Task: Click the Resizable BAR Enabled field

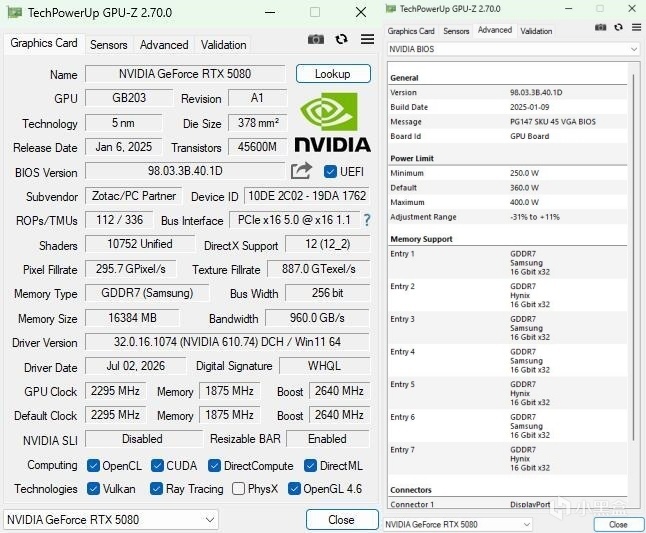Action: tap(328, 439)
